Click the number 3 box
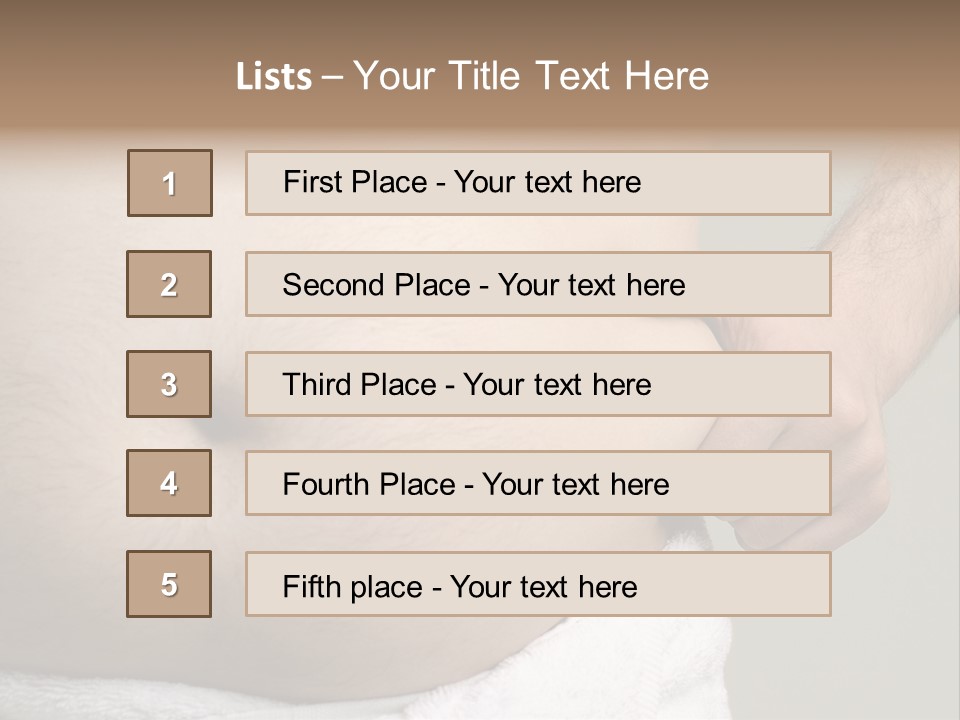This screenshot has height=720, width=960. pyautogui.click(x=169, y=384)
